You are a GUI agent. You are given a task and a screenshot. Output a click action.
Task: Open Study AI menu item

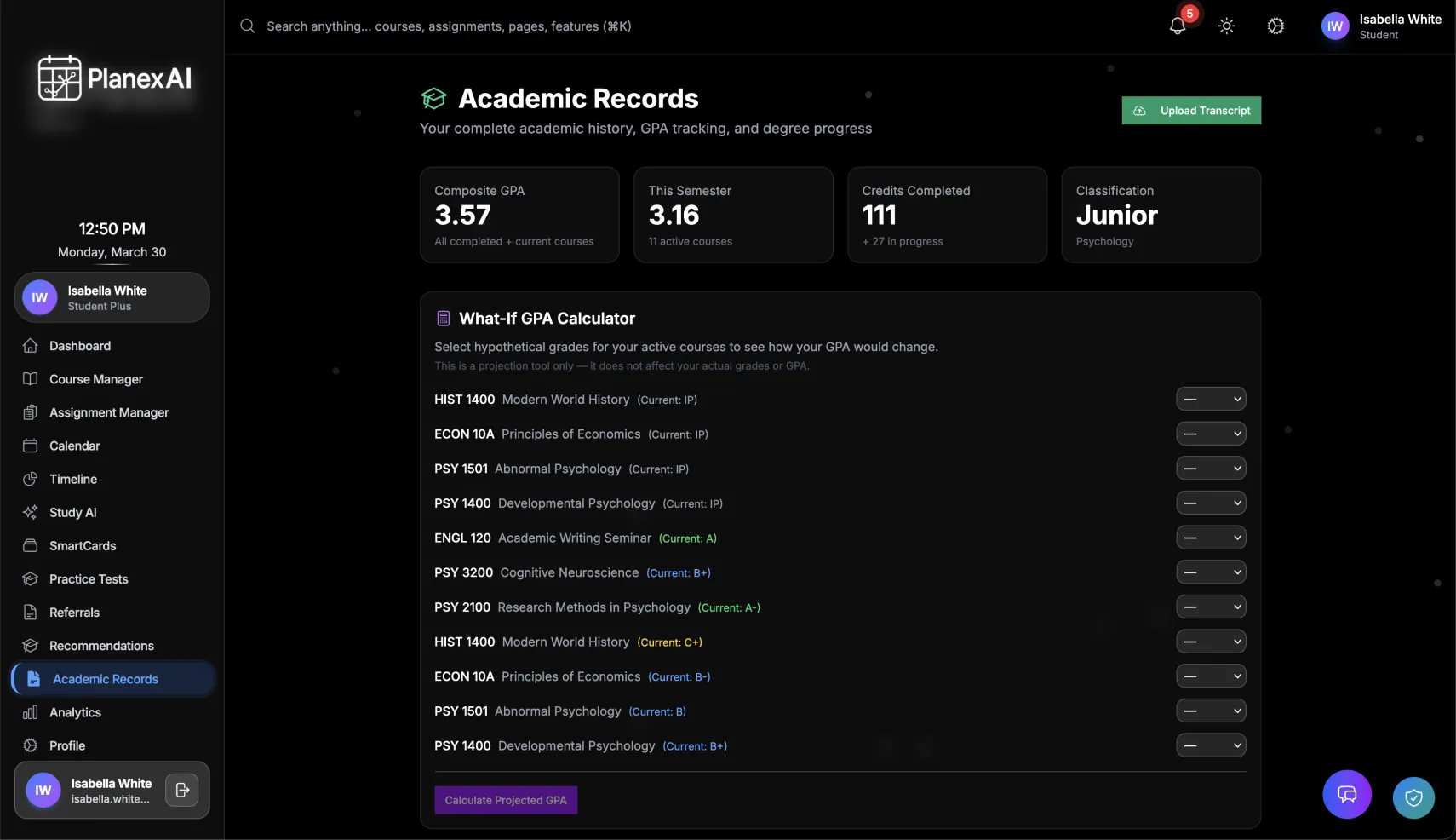click(112, 512)
